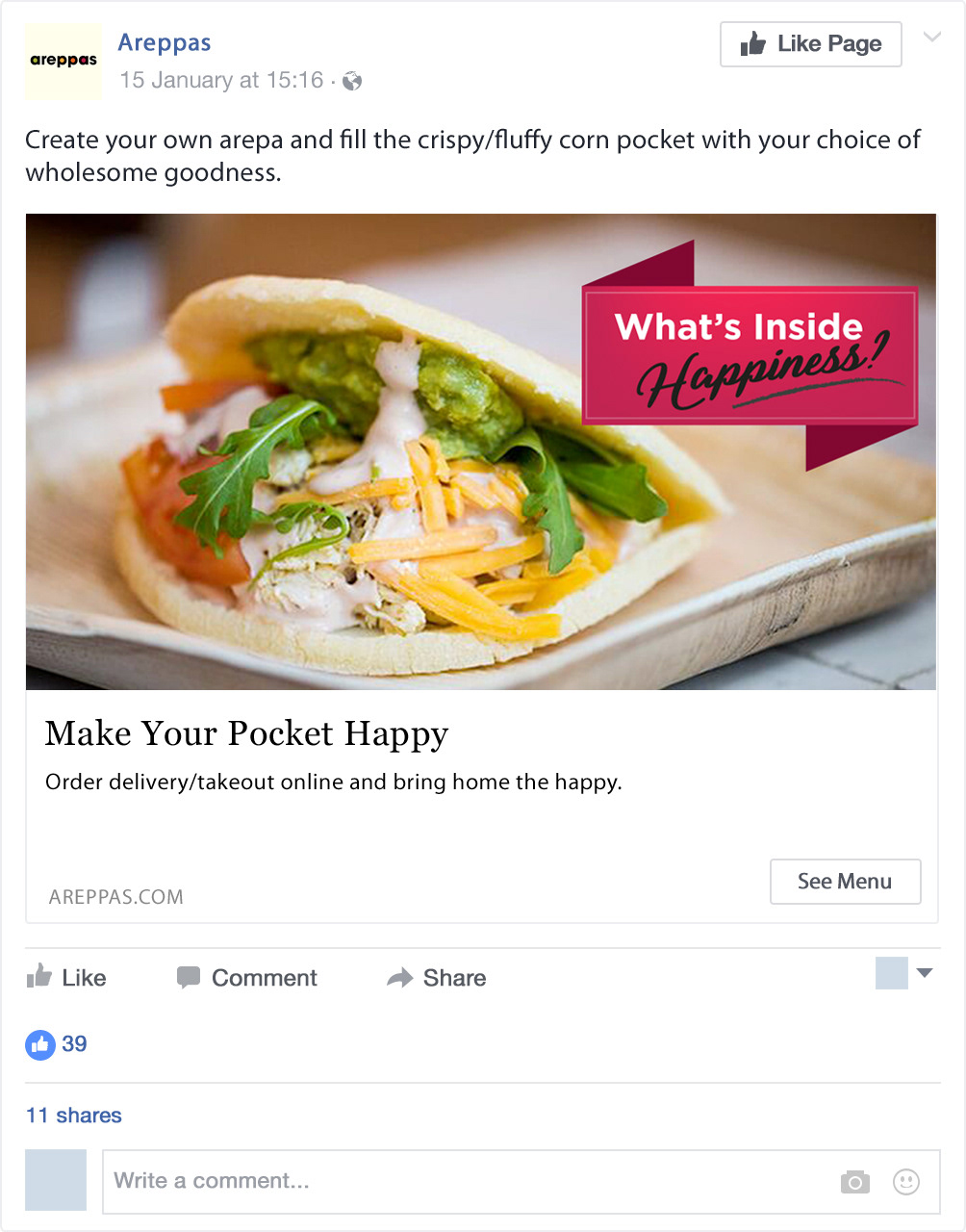Viewport: 966px width, 1232px height.
Task: Click the globe public audience icon
Action: (352, 81)
